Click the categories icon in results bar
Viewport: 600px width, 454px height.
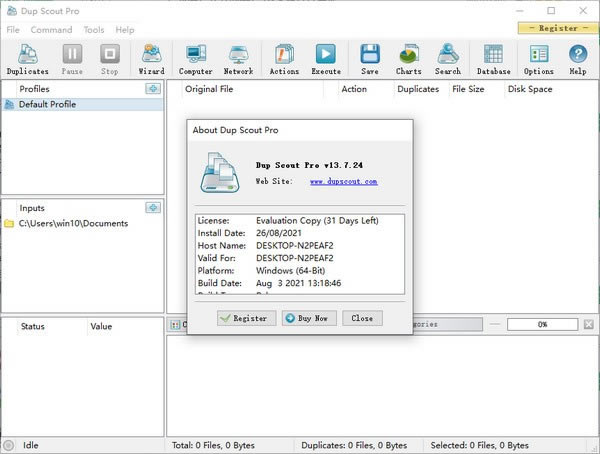[176, 325]
